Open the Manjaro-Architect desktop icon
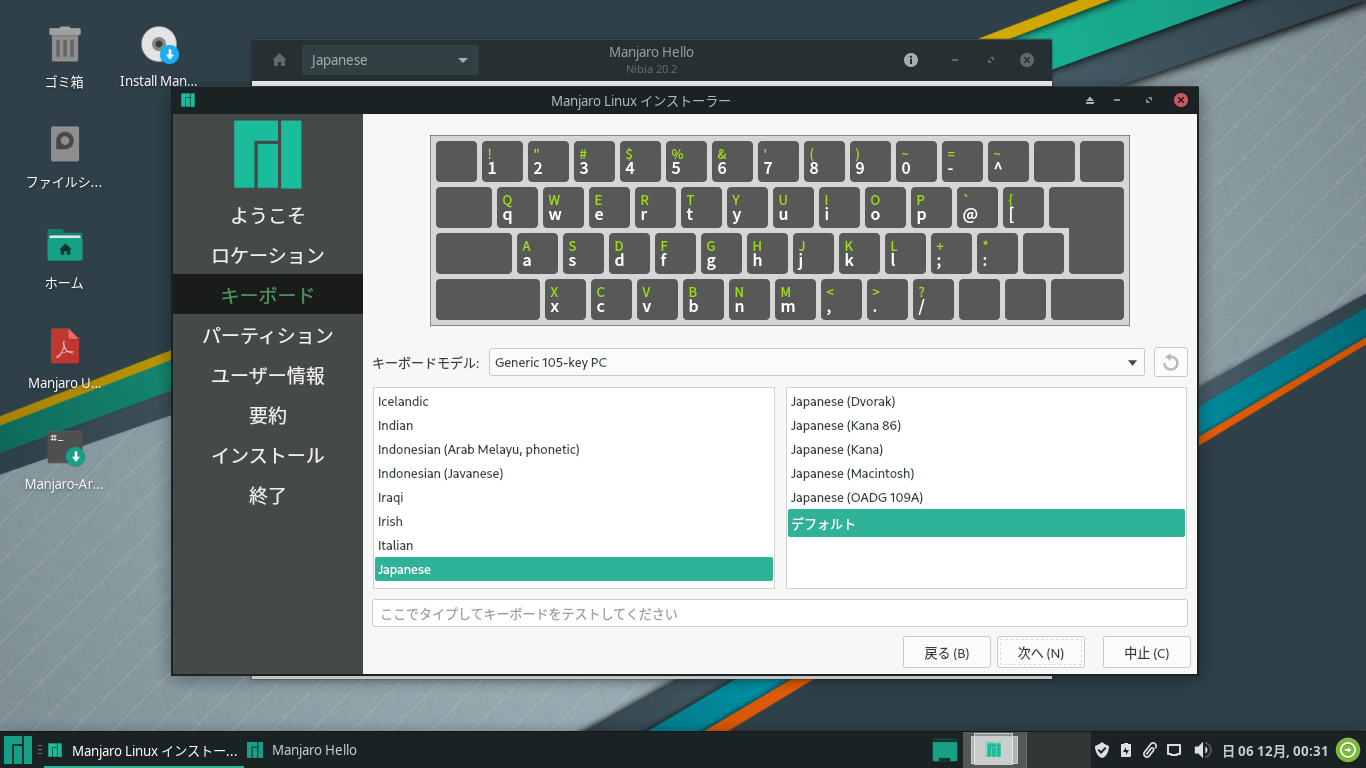Screen dimensions: 1366x768 (64, 448)
